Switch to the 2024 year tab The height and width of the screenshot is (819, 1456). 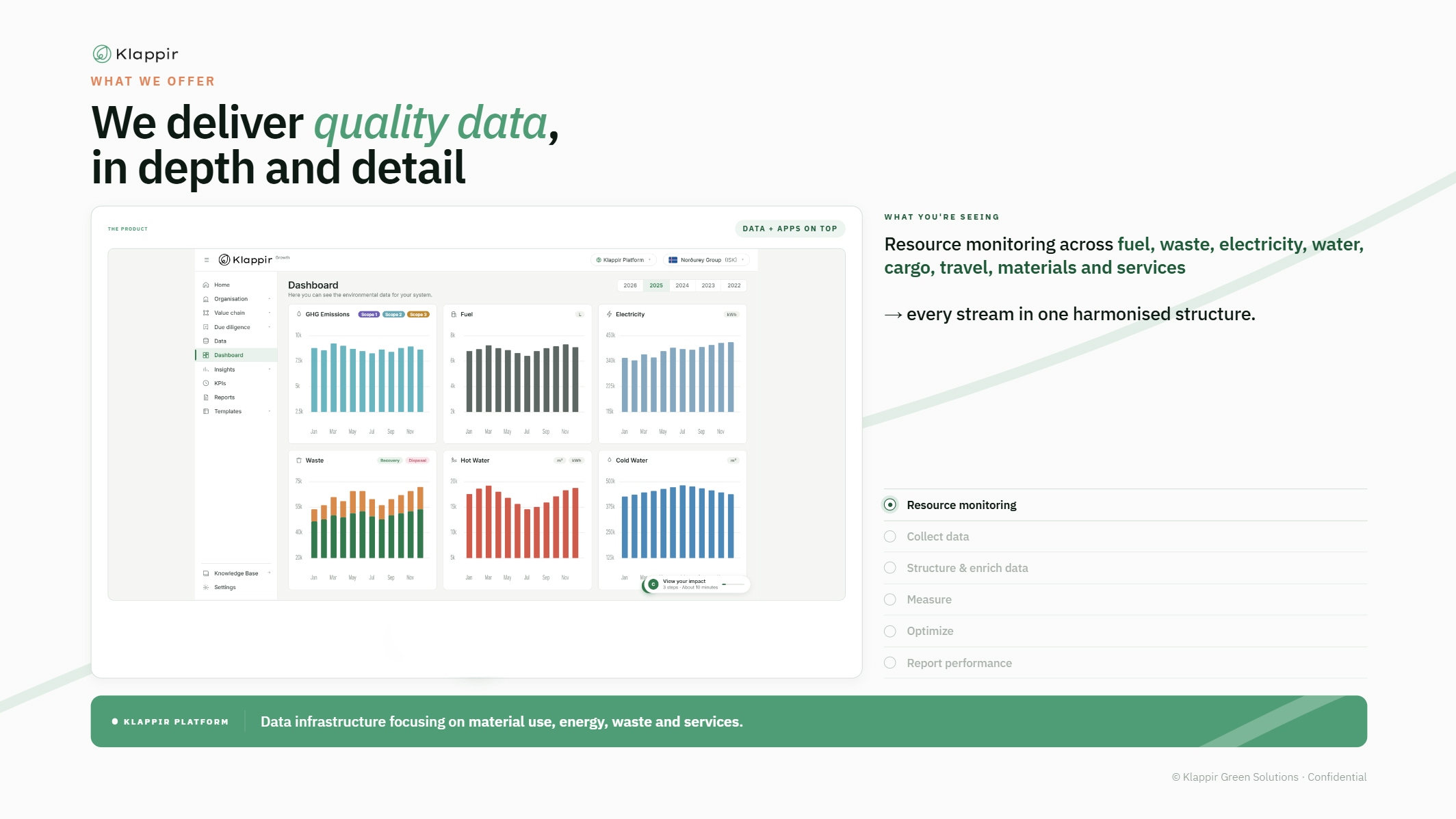682,285
